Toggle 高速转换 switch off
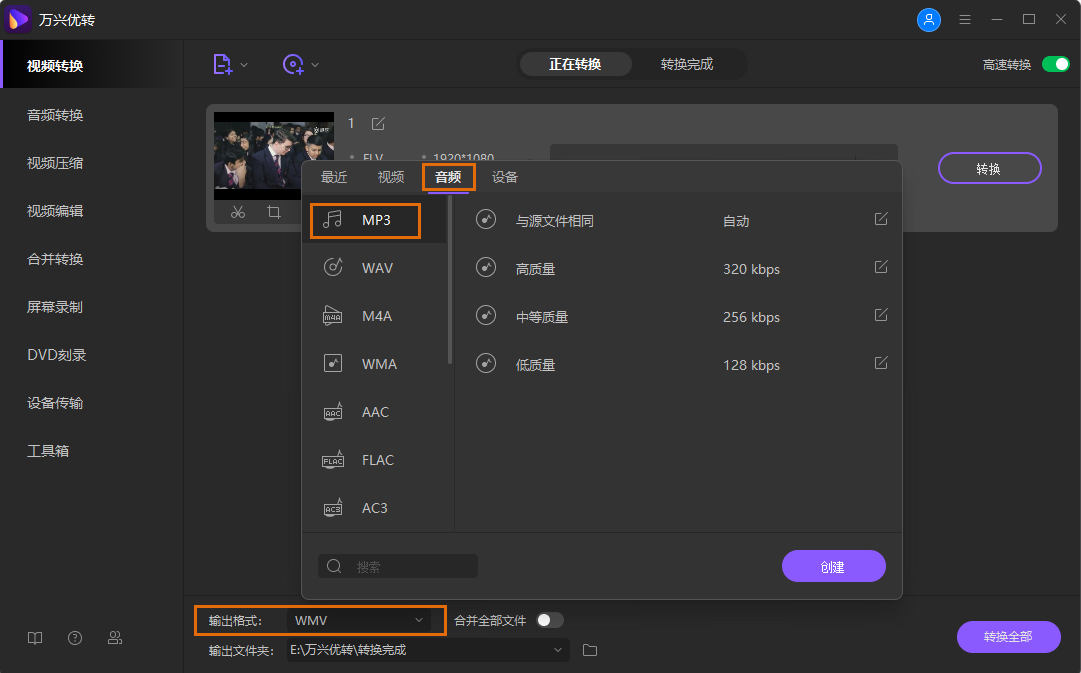 (1055, 62)
